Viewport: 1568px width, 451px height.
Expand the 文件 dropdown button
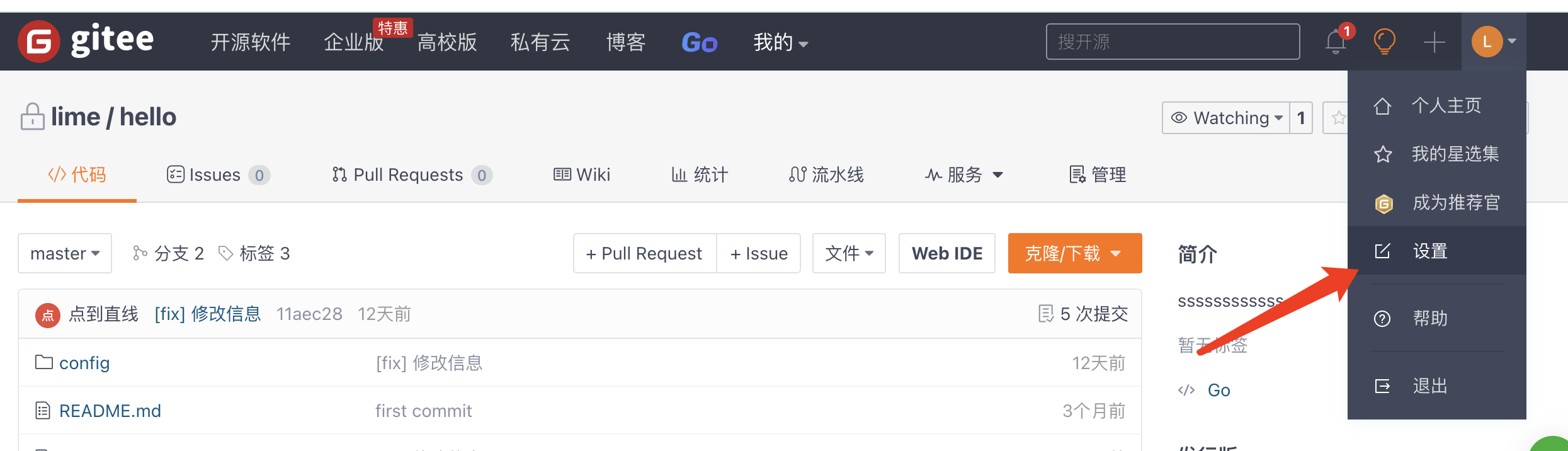(x=849, y=253)
